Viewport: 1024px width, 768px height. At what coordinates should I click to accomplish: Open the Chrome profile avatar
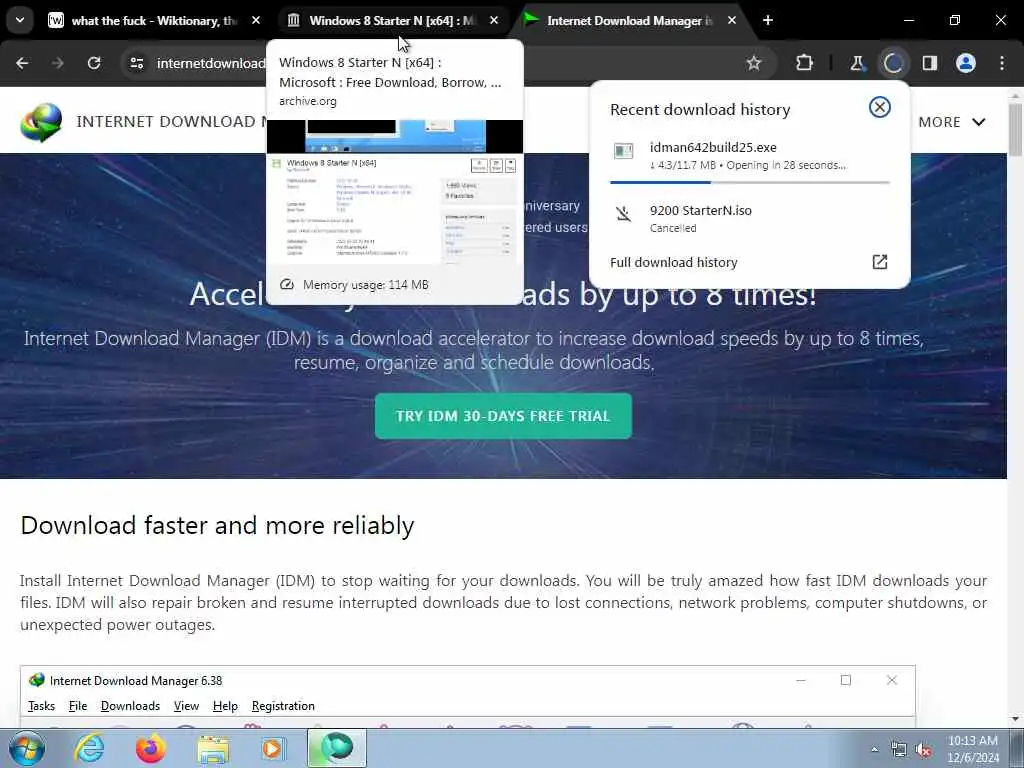(x=966, y=63)
